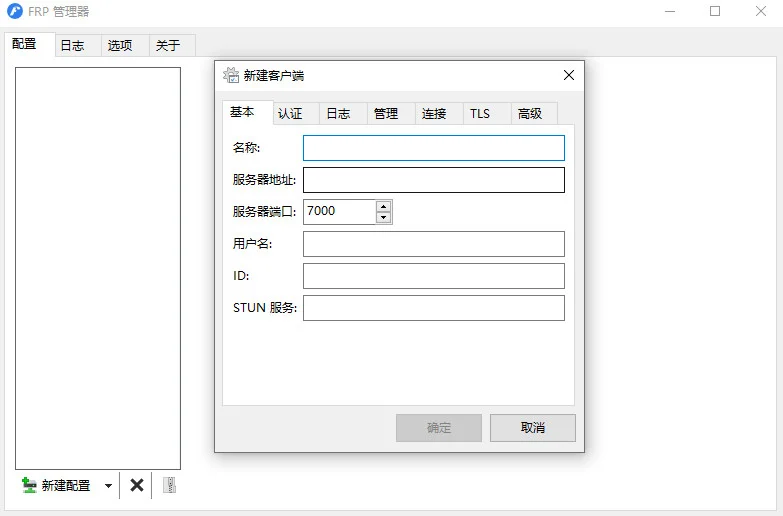Screen dimensions: 783x516
Task: Focus the 用户名 input field
Action: 434,244
